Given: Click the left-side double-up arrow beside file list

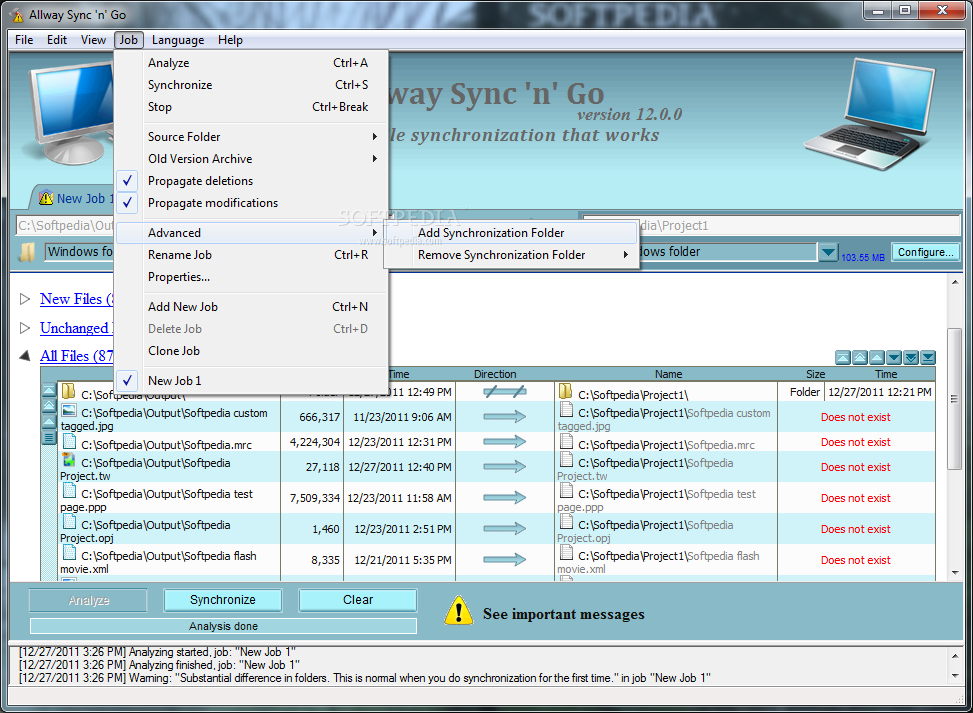Looking at the screenshot, I should pos(48,406).
